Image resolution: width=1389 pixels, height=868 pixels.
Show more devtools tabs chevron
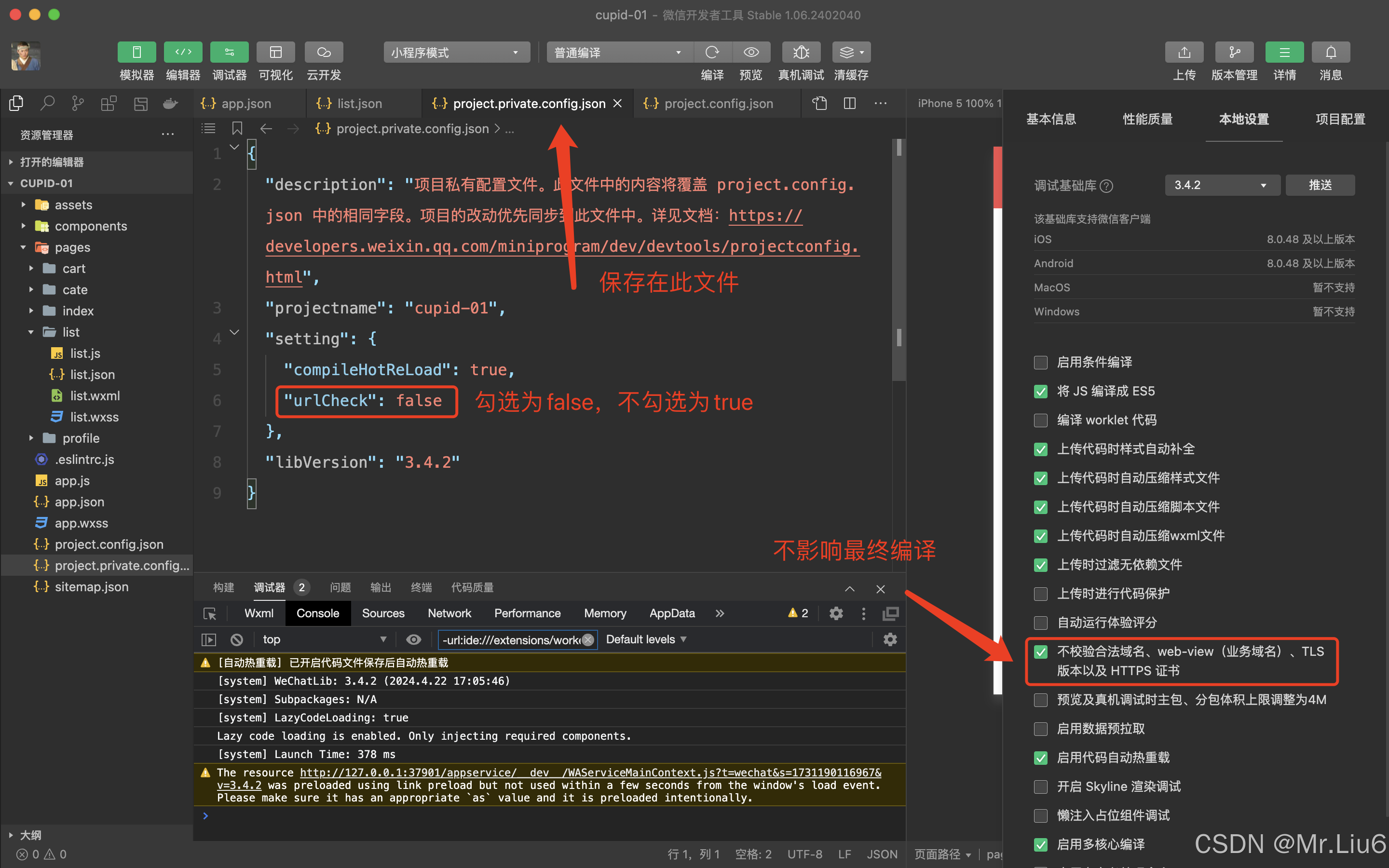[720, 613]
